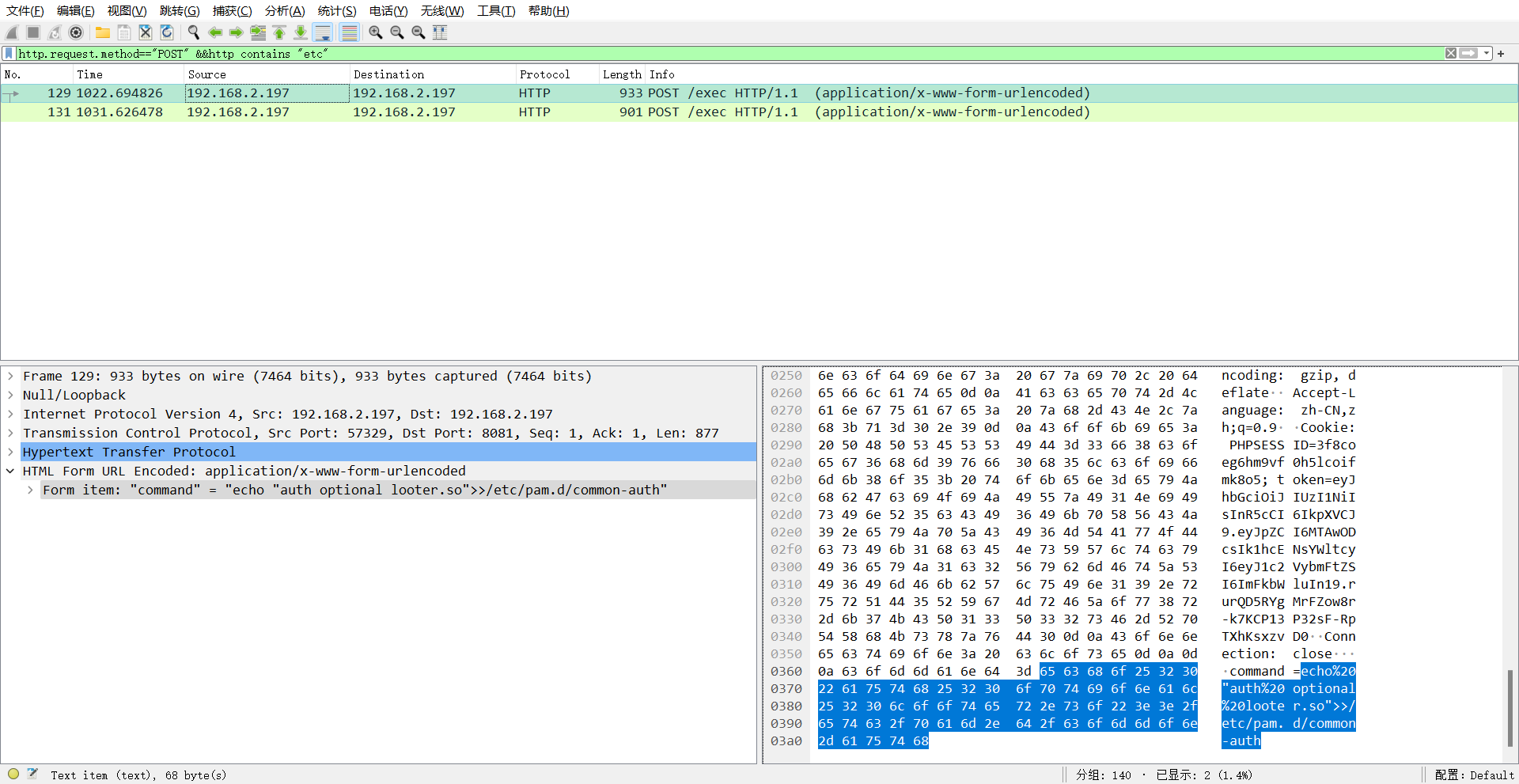Screen dimensions: 1519x784
Task: Open expert information from the status bar dot
Action: pos(13,774)
